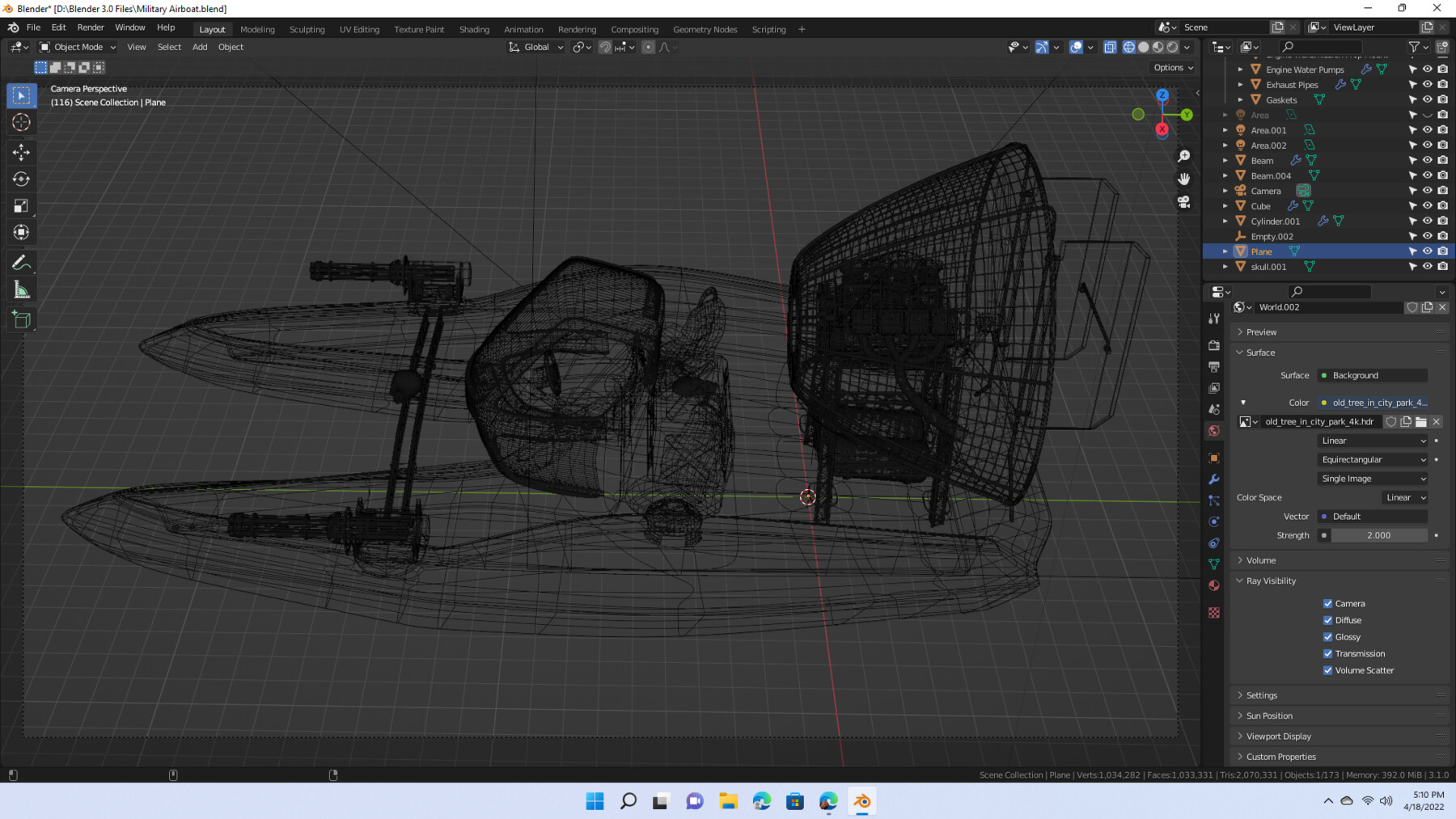Click the Strength value slider
Image resolution: width=1456 pixels, height=819 pixels.
click(x=1379, y=534)
